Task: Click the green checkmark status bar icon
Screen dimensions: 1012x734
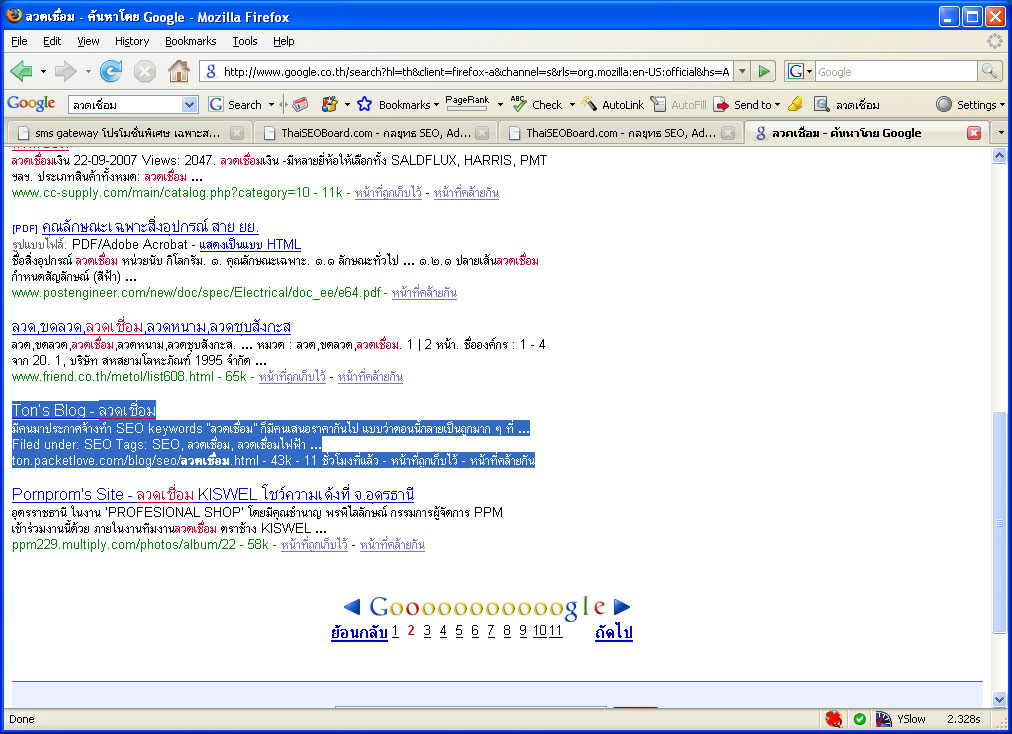Action: click(860, 719)
